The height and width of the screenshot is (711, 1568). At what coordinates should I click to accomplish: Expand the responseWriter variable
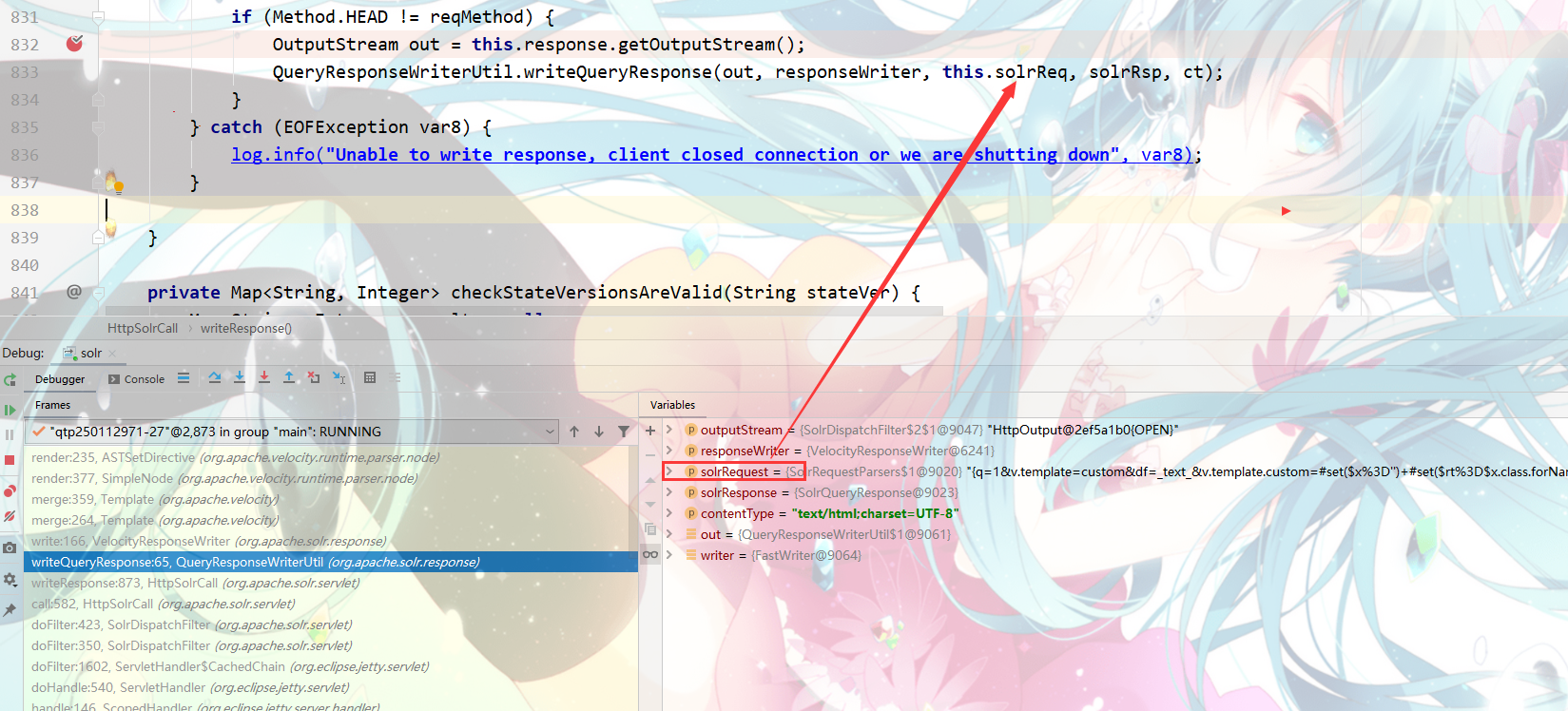[x=669, y=451]
